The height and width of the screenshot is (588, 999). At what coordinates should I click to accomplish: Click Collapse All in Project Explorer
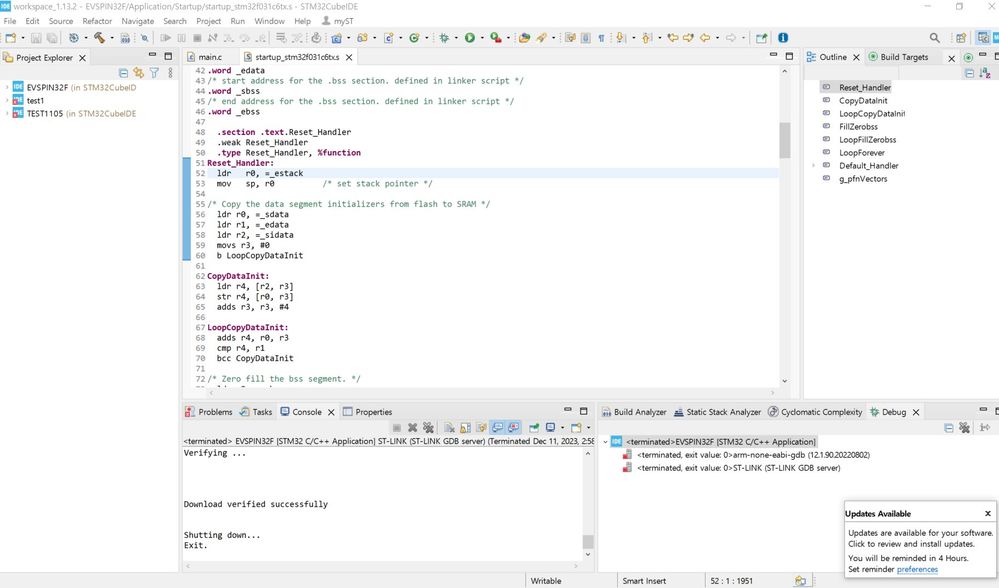(124, 73)
